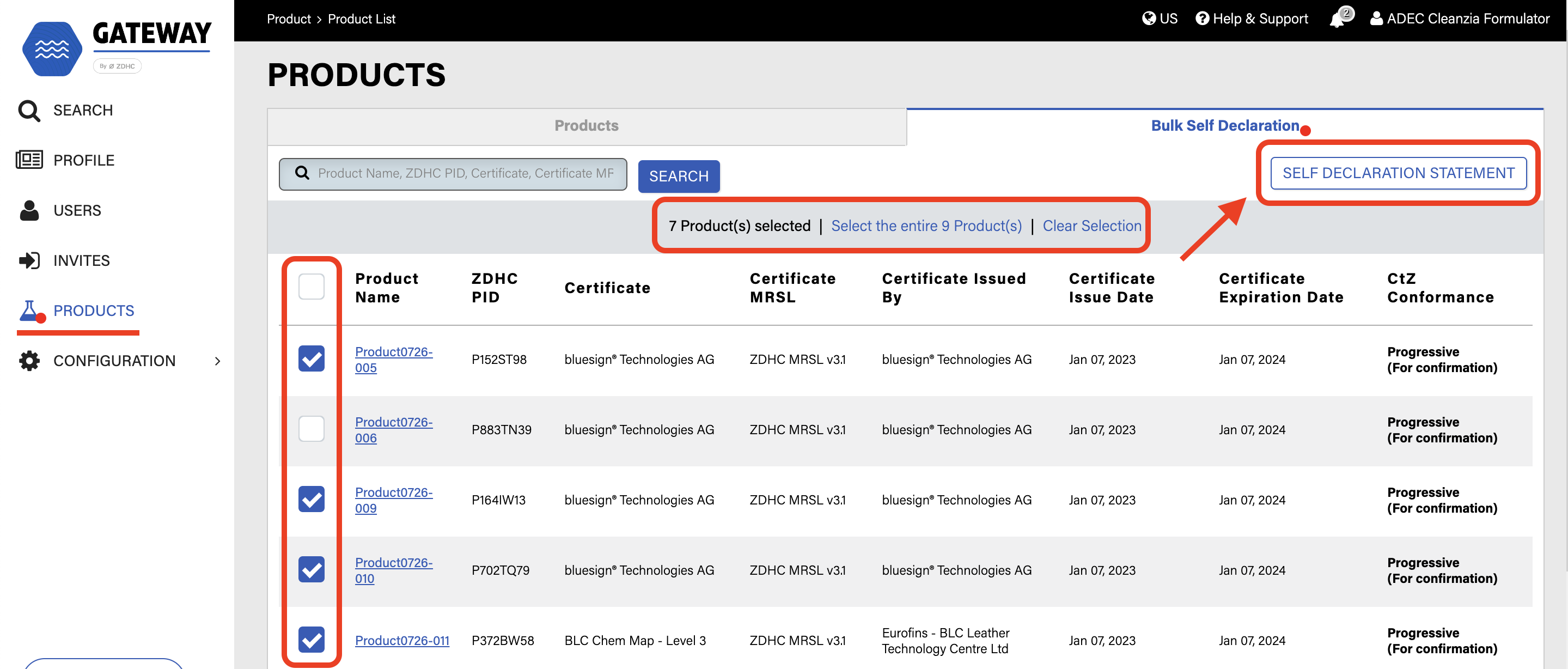Click the Certificate MRSL column header
The width and height of the screenshot is (1568, 669).
tap(792, 288)
